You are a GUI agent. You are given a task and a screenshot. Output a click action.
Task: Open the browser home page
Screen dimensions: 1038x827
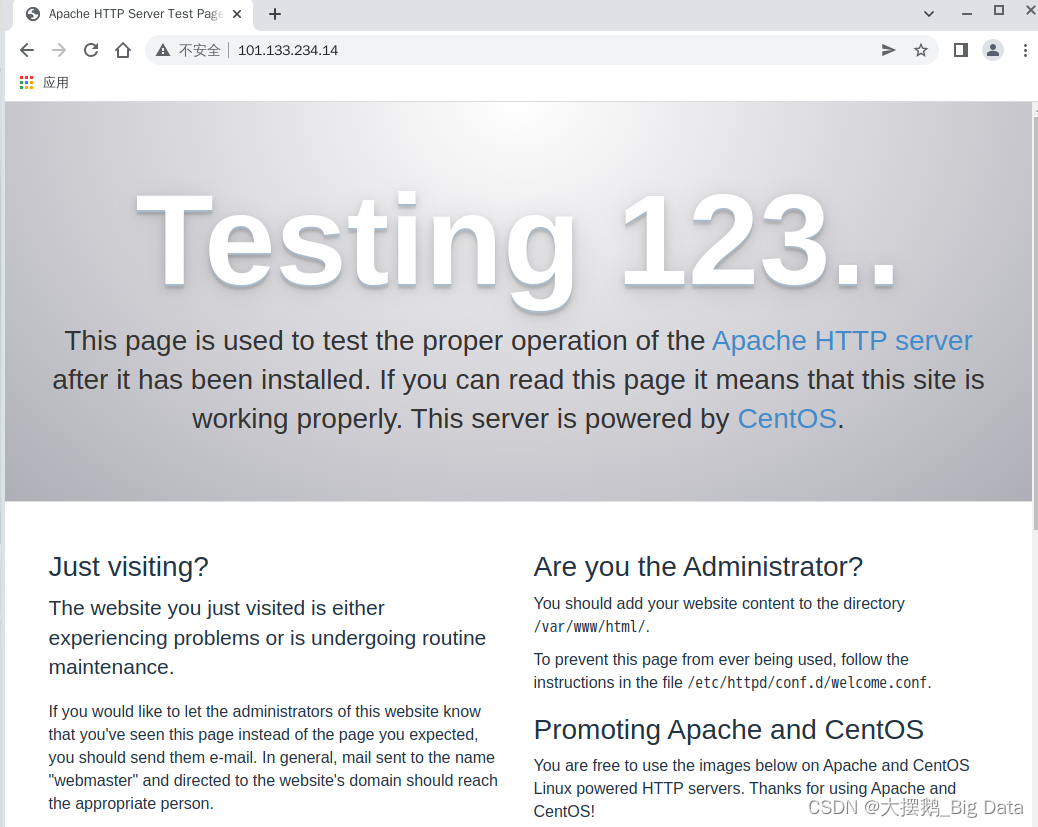click(x=122, y=50)
